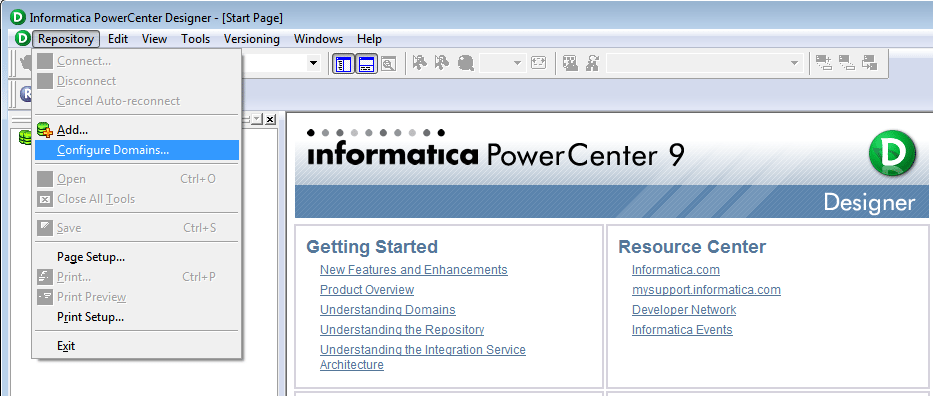Click the person with curved arrow toolbar icon
The width and height of the screenshot is (933, 396).
tap(593, 62)
